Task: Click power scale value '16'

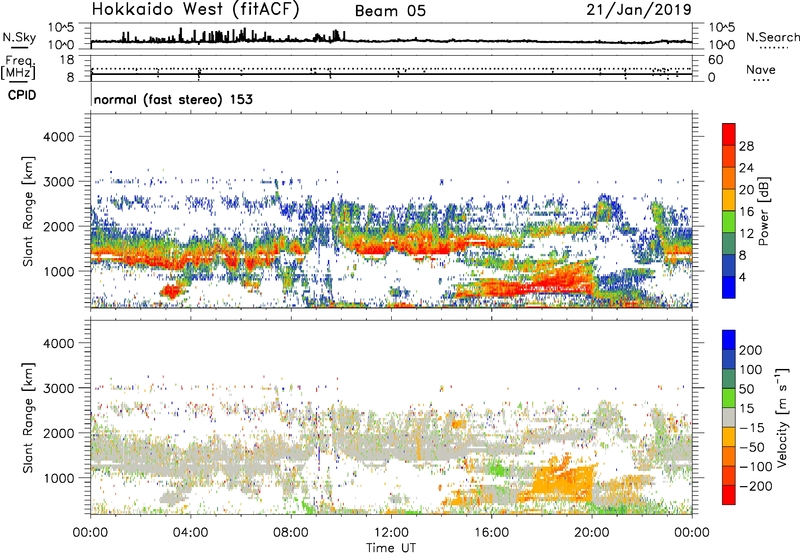Action: pos(746,212)
